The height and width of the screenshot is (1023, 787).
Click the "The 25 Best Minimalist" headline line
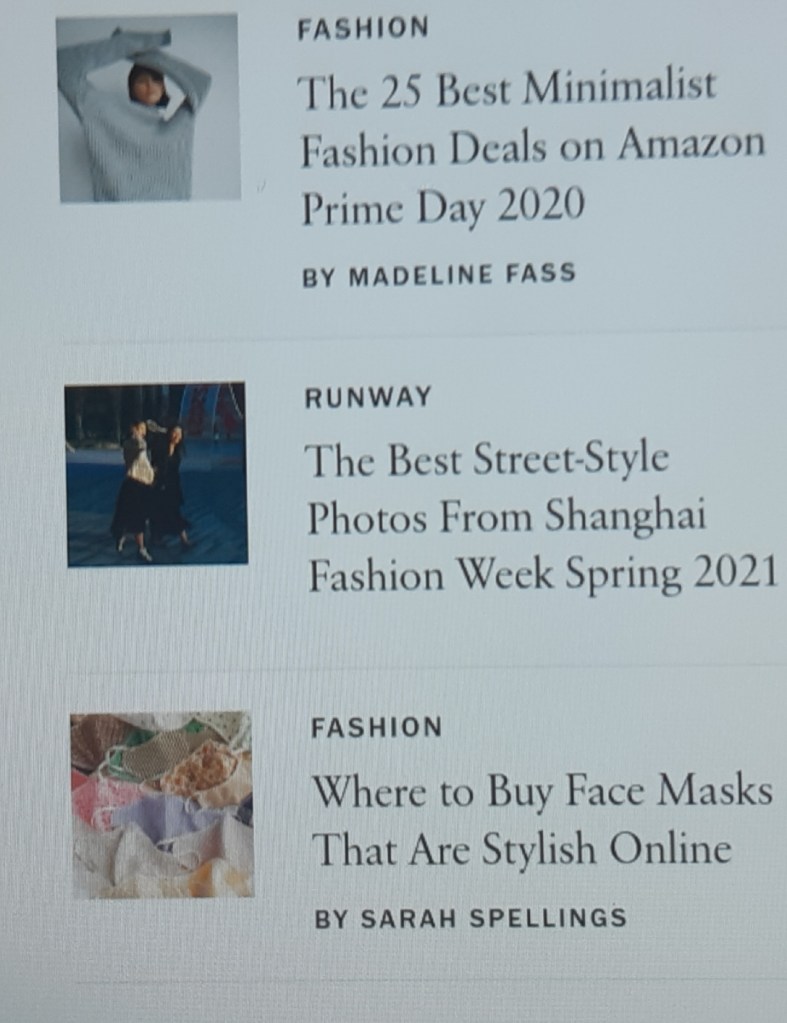507,89
